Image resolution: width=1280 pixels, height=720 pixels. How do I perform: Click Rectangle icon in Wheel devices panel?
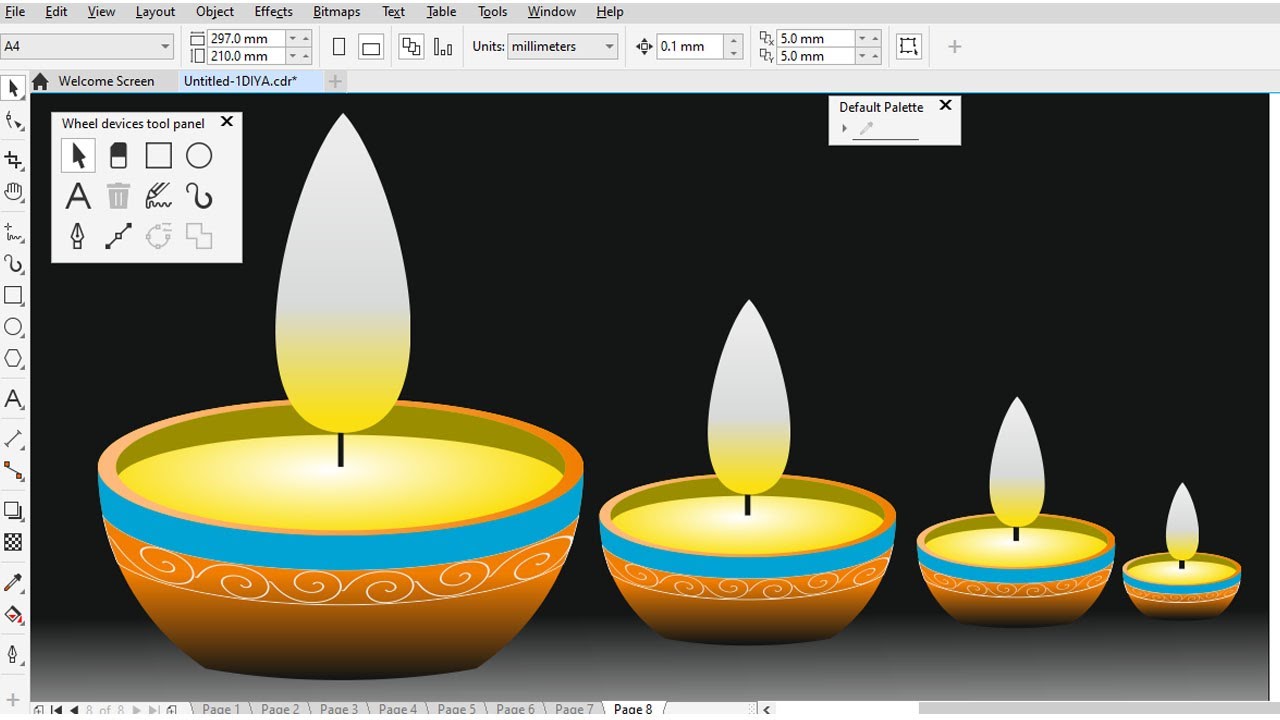[159, 156]
